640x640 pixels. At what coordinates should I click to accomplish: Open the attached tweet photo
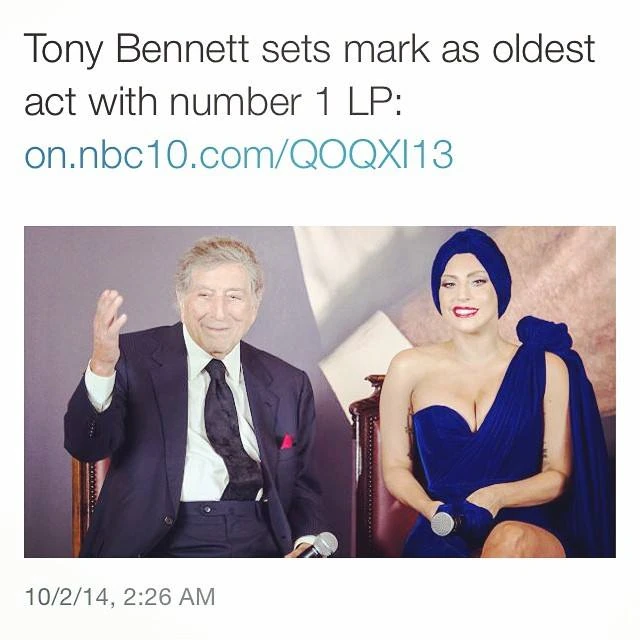(x=320, y=392)
